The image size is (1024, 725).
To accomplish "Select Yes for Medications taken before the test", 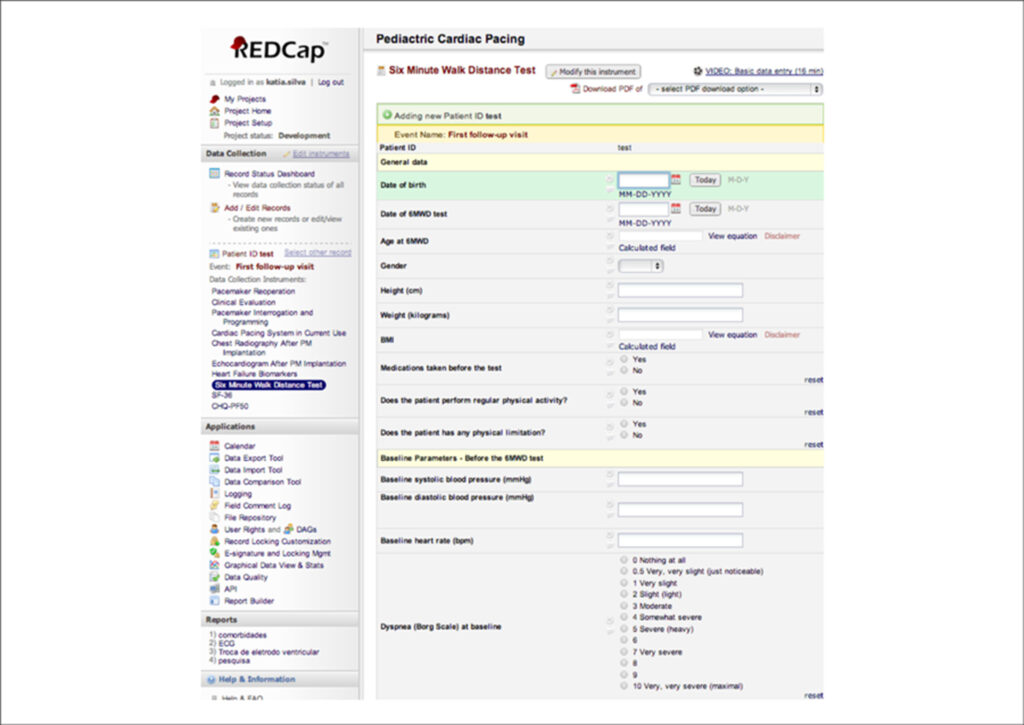I will coord(624,359).
